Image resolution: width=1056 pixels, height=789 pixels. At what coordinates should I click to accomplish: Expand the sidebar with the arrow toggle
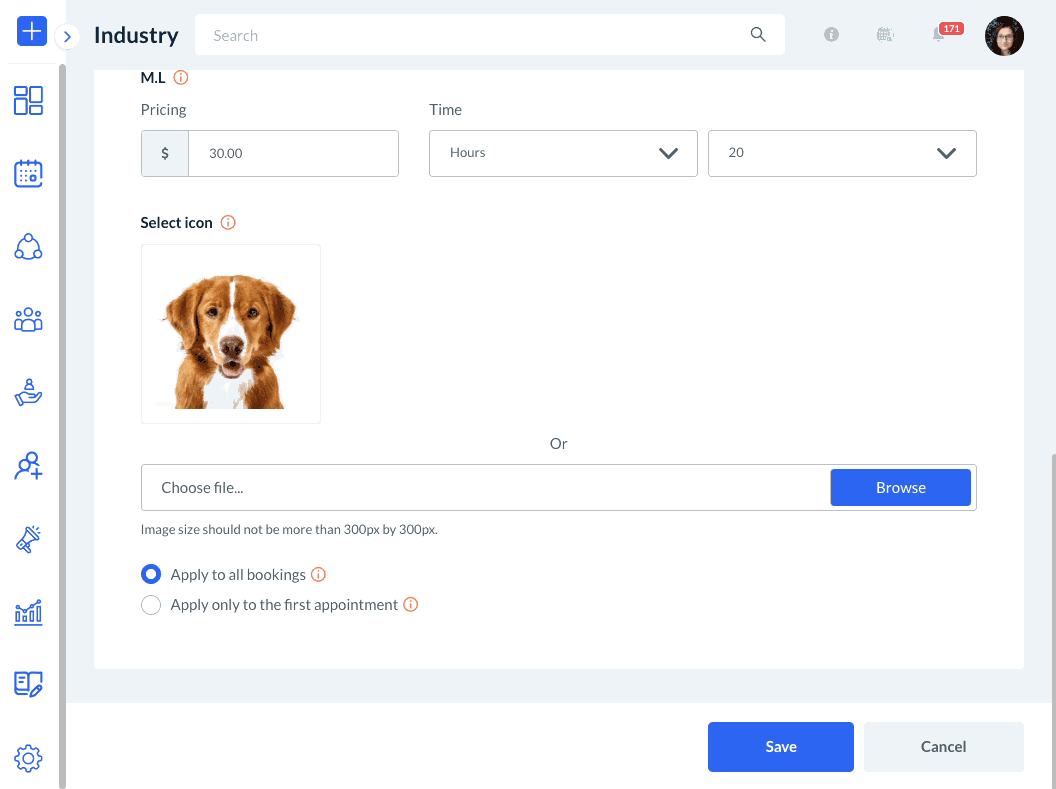pos(67,37)
